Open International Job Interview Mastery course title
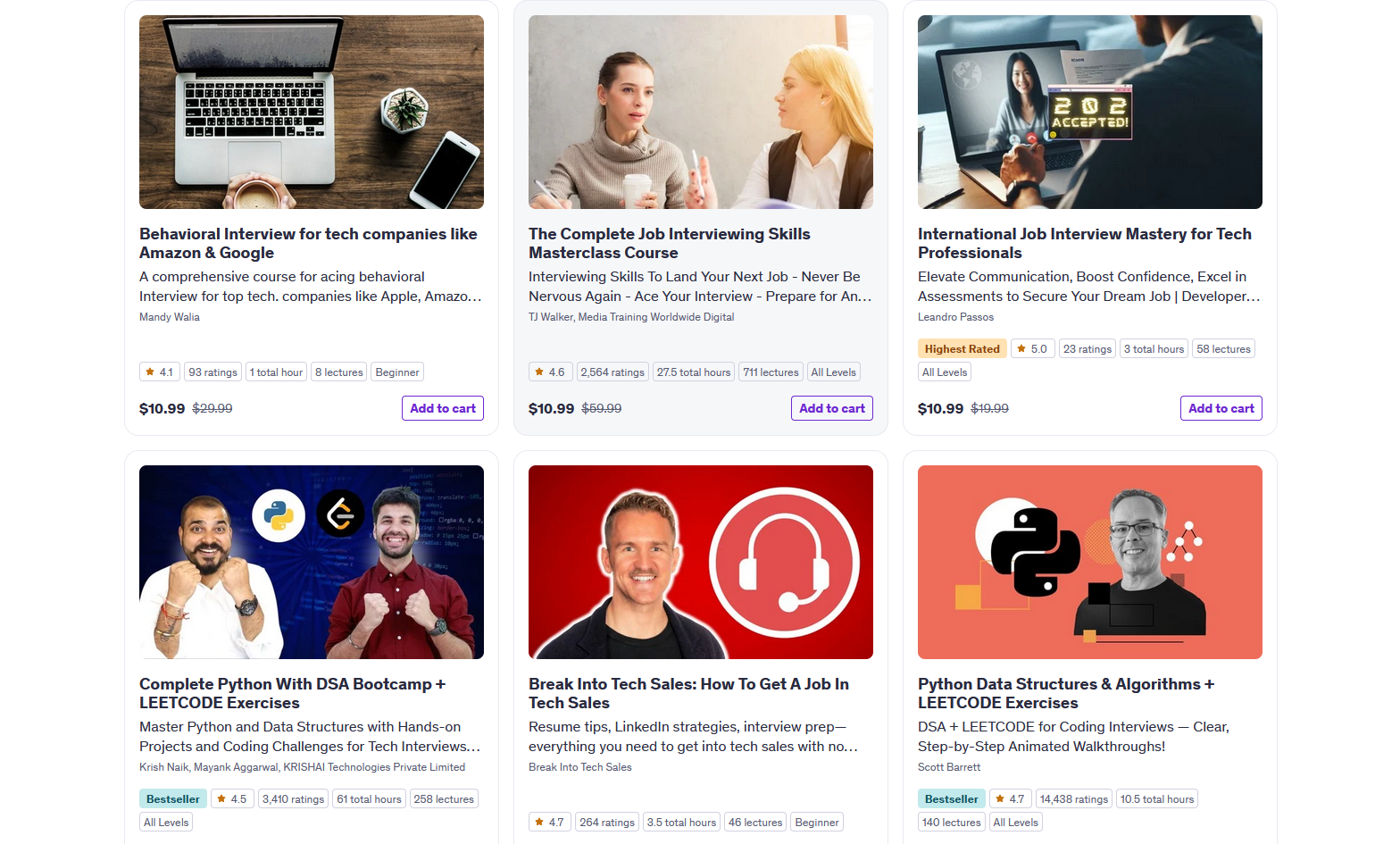This screenshot has width=1400, height=844. pyautogui.click(x=1085, y=243)
